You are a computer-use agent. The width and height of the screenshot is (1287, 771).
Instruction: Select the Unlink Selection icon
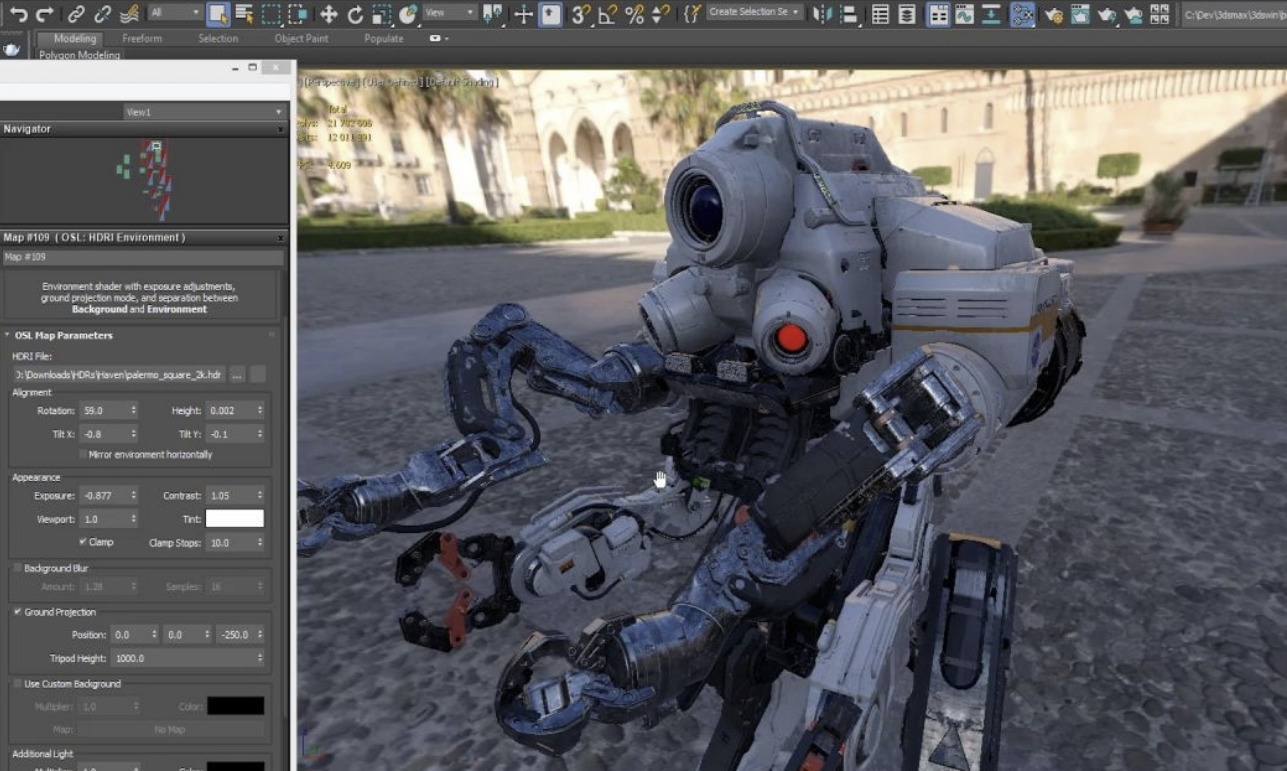click(x=102, y=14)
